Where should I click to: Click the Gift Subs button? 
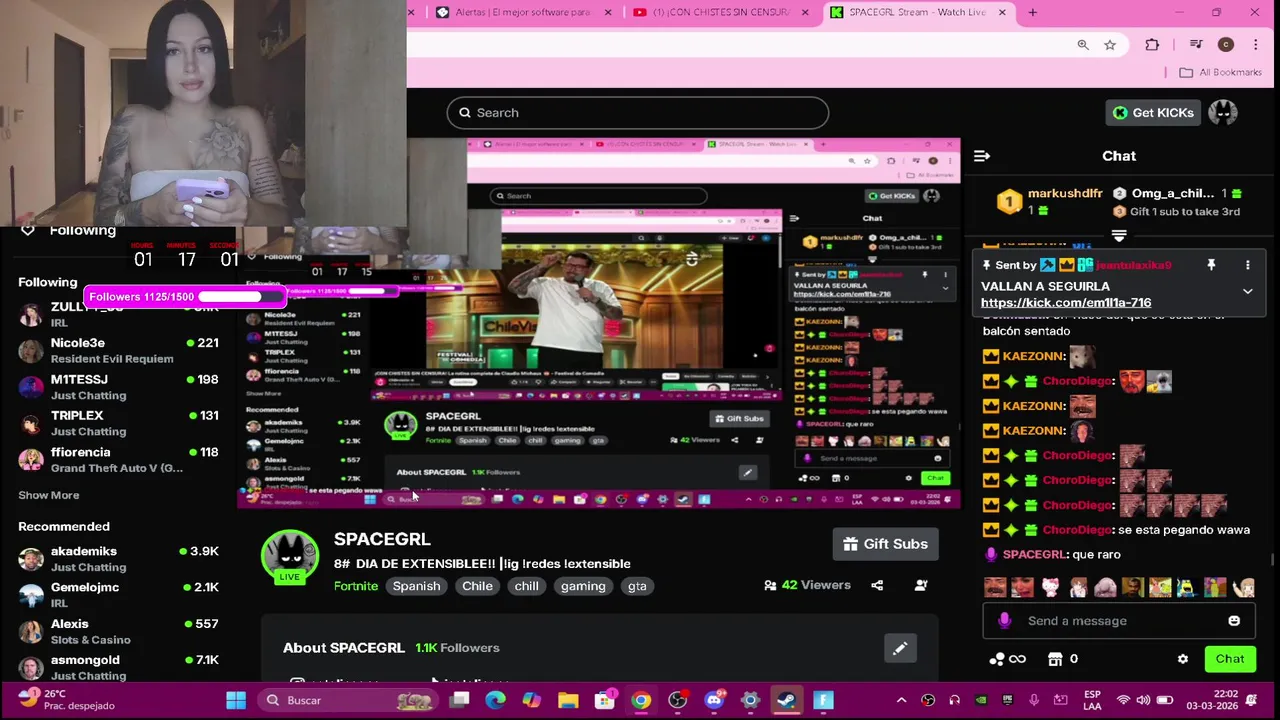[x=885, y=544]
